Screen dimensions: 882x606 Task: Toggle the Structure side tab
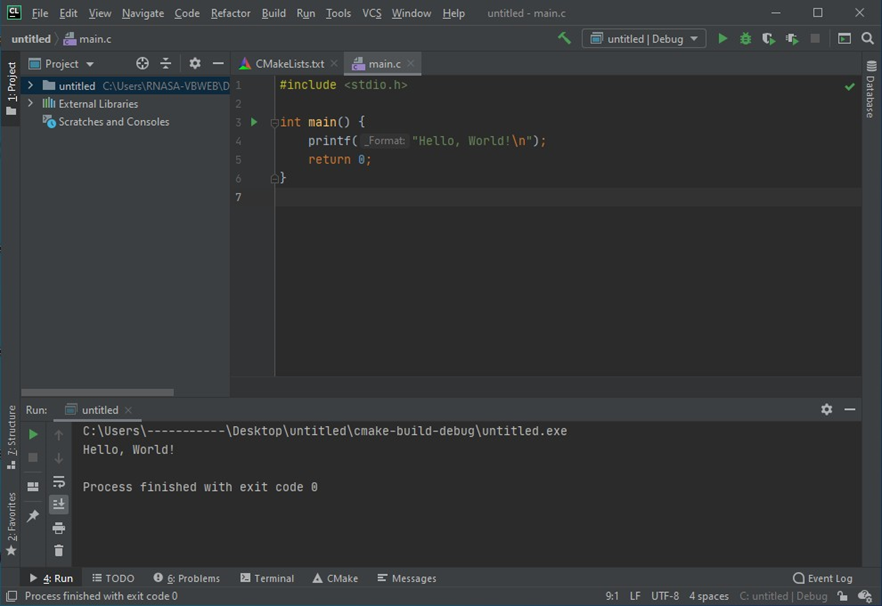(11, 437)
